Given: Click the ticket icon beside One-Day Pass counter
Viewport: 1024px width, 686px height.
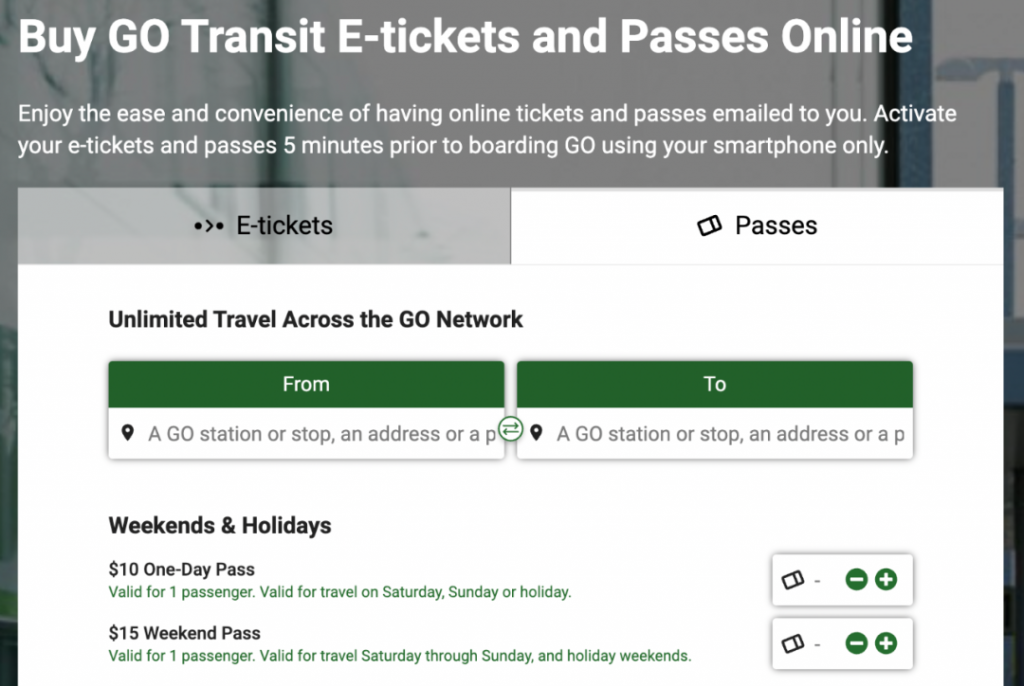Looking at the screenshot, I should coord(793,580).
